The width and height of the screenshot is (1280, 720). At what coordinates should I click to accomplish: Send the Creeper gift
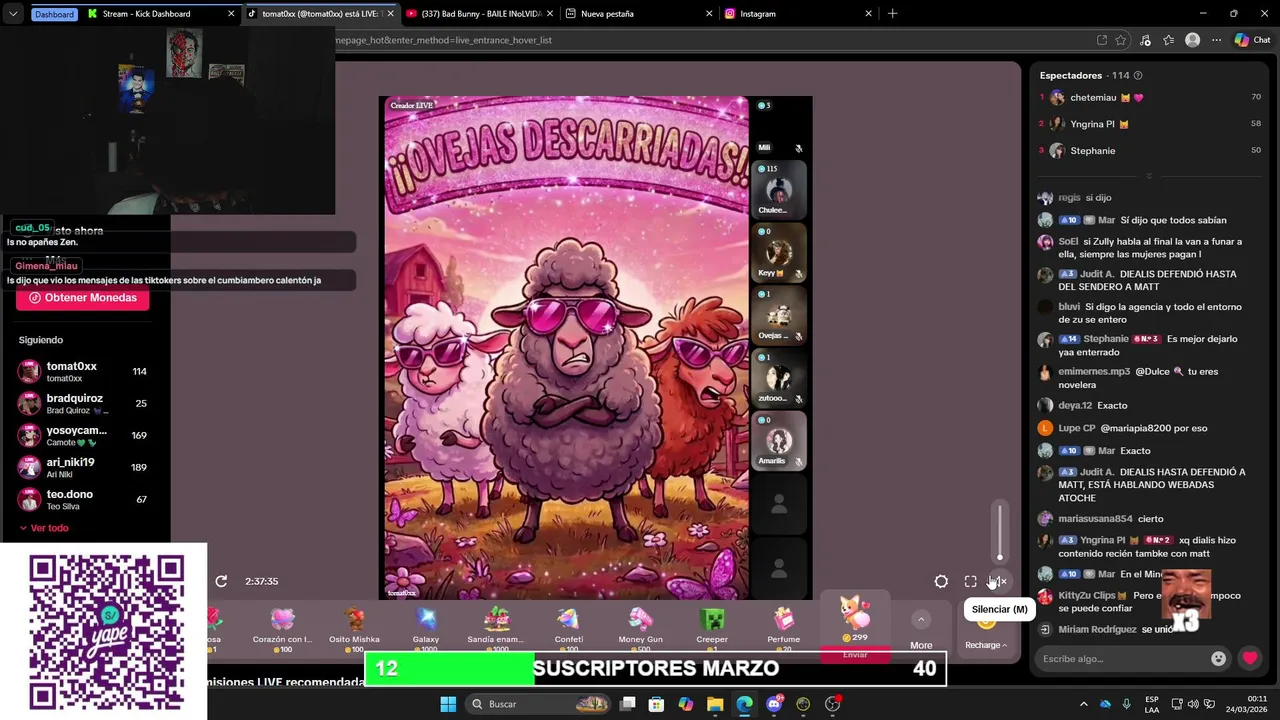click(x=712, y=626)
